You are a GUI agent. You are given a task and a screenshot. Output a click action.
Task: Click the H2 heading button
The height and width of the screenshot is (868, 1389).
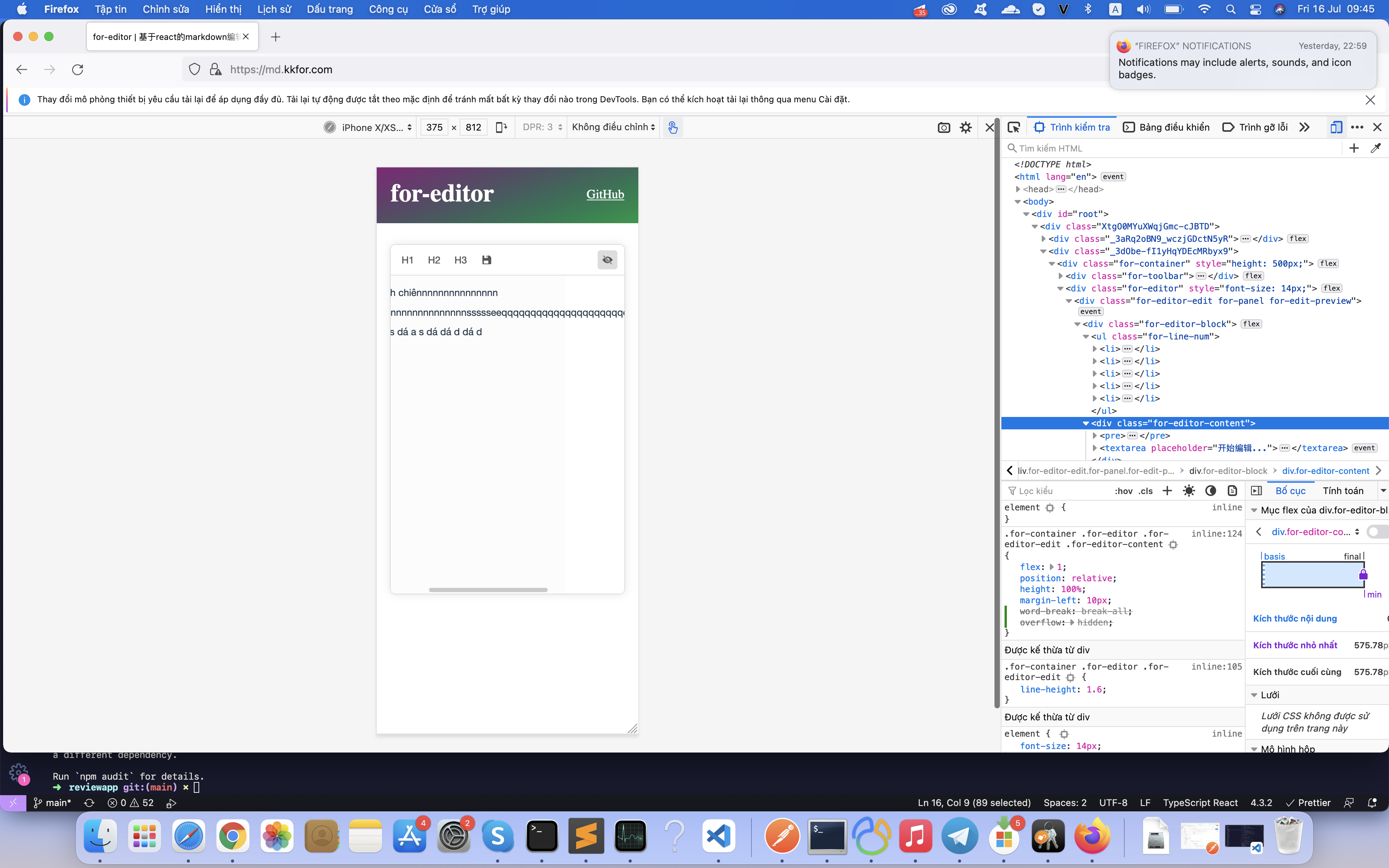434,260
